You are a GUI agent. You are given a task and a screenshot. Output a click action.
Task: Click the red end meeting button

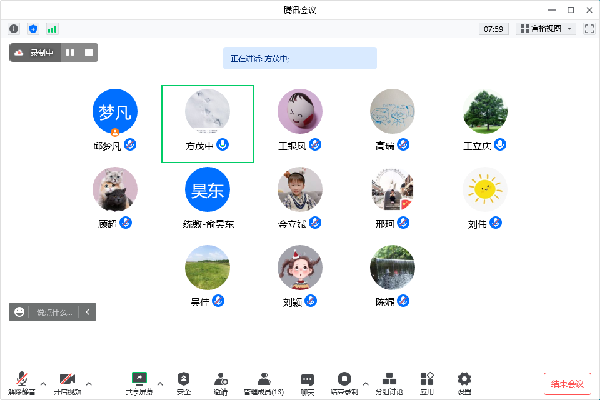568,384
